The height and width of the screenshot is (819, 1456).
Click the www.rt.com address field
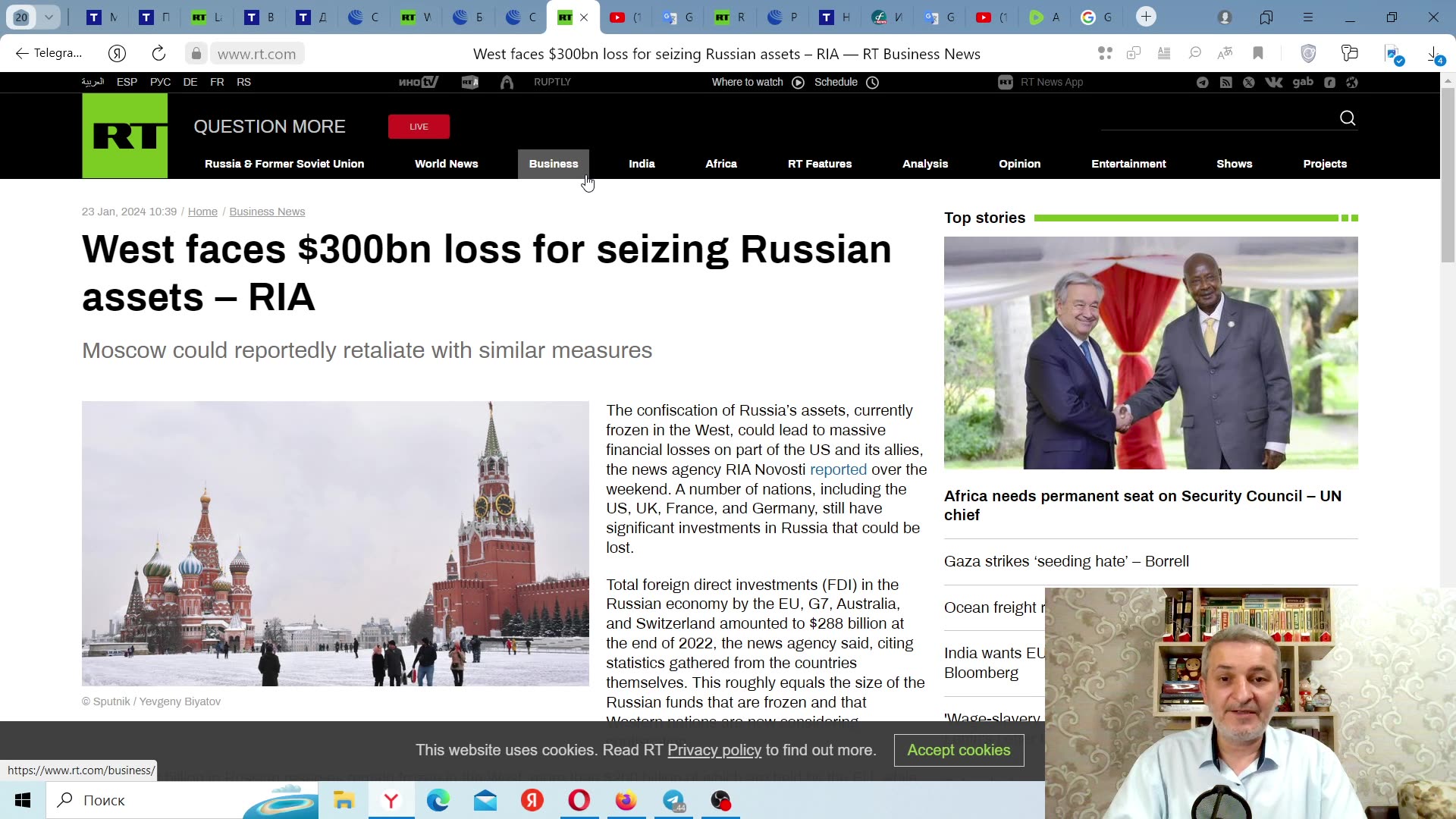pyautogui.click(x=257, y=54)
